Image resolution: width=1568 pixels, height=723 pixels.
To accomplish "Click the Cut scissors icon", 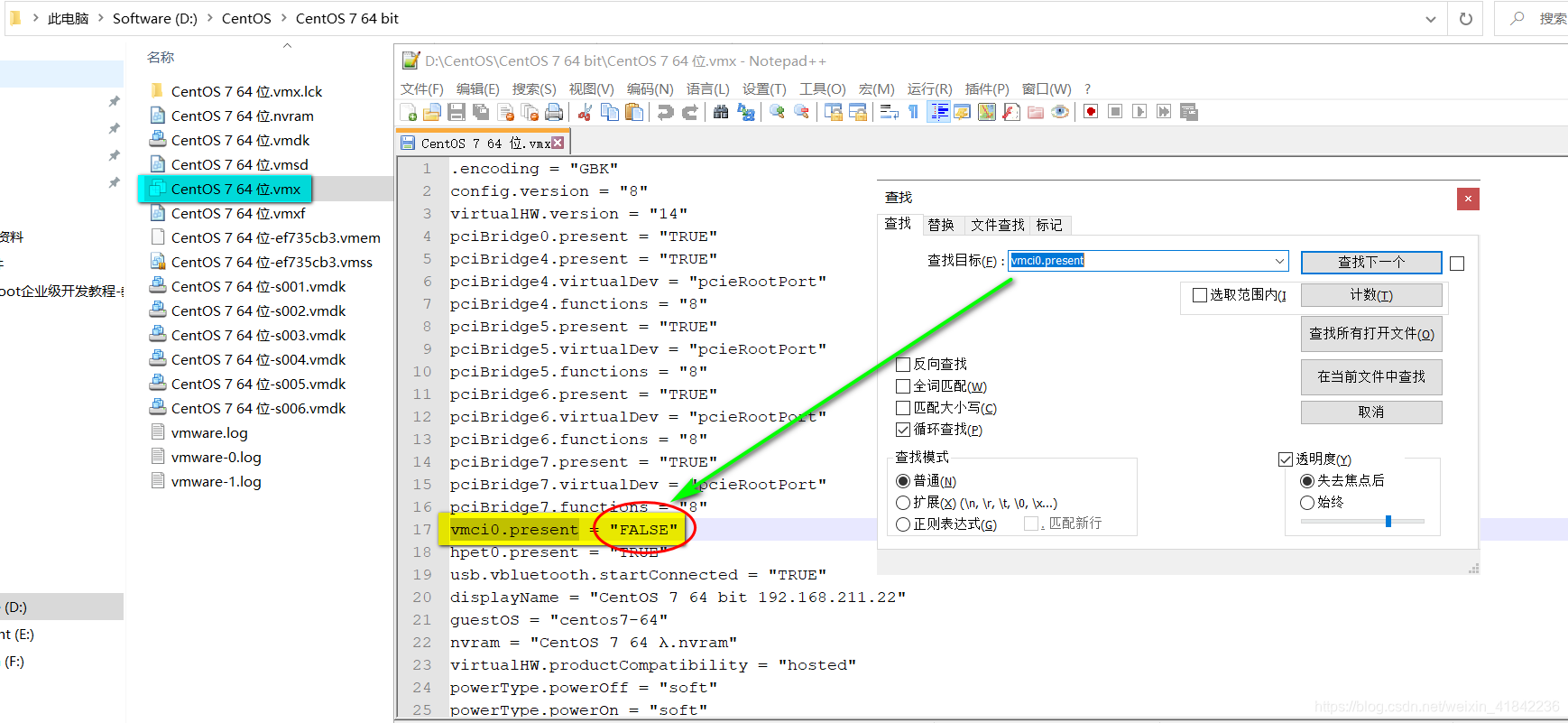I will coord(585,112).
